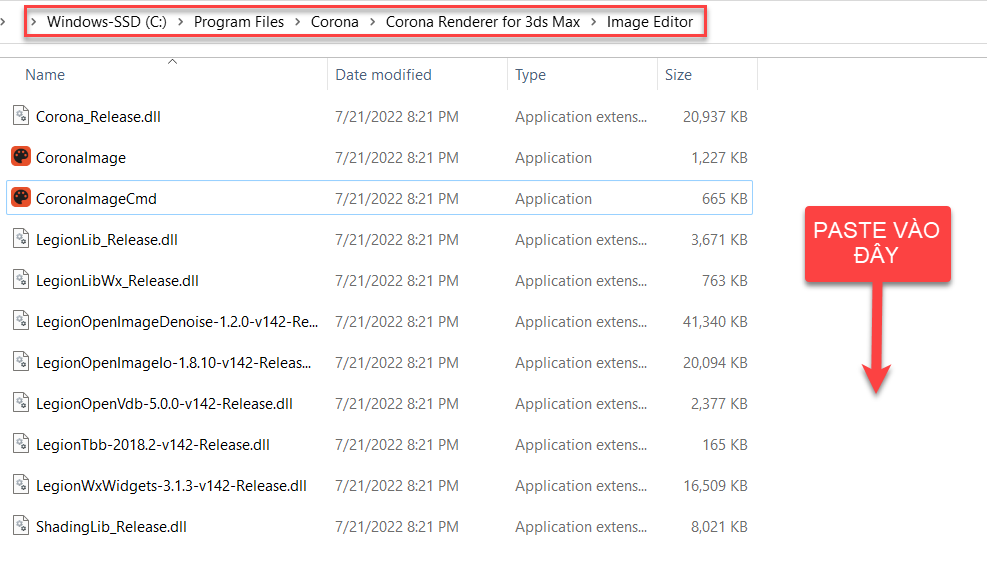987x580 pixels.
Task: Select LegionWxWidgets-3.1.3-v142-Release.dll file name
Action: (x=171, y=486)
